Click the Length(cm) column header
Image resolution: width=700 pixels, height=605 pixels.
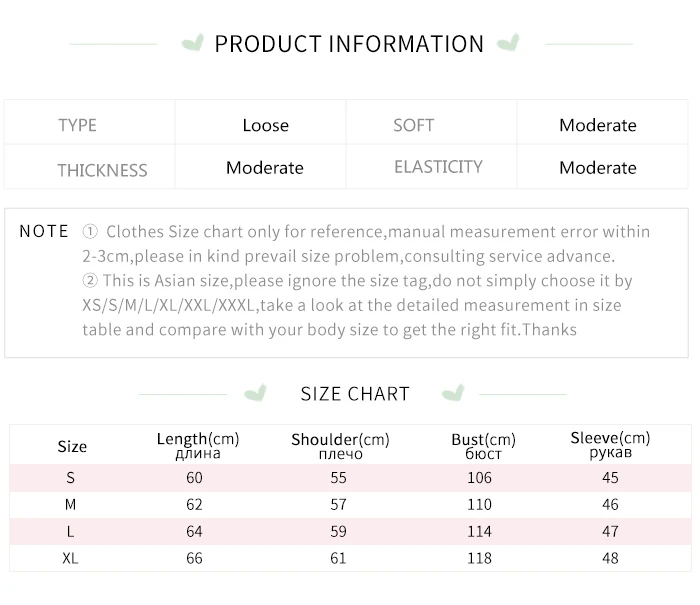(198, 445)
